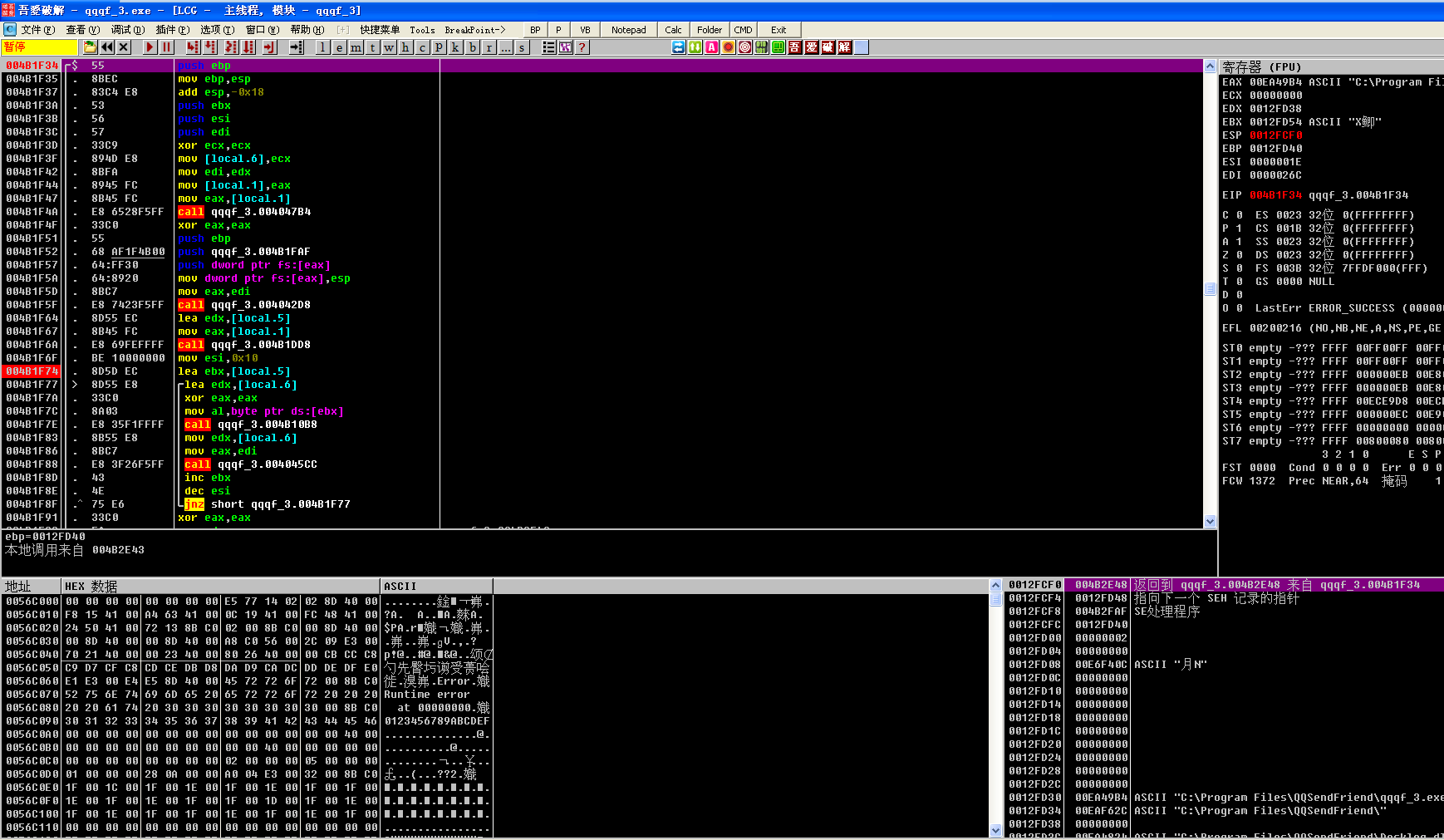Show the run trace with the '...' icon
Viewport: 1444px width, 840px height.
tap(505, 47)
